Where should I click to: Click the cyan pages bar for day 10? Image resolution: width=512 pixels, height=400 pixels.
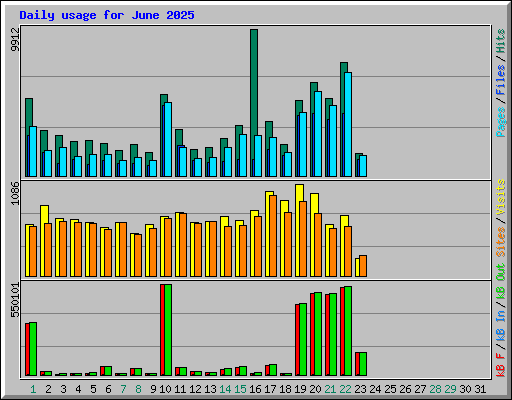click(x=168, y=139)
